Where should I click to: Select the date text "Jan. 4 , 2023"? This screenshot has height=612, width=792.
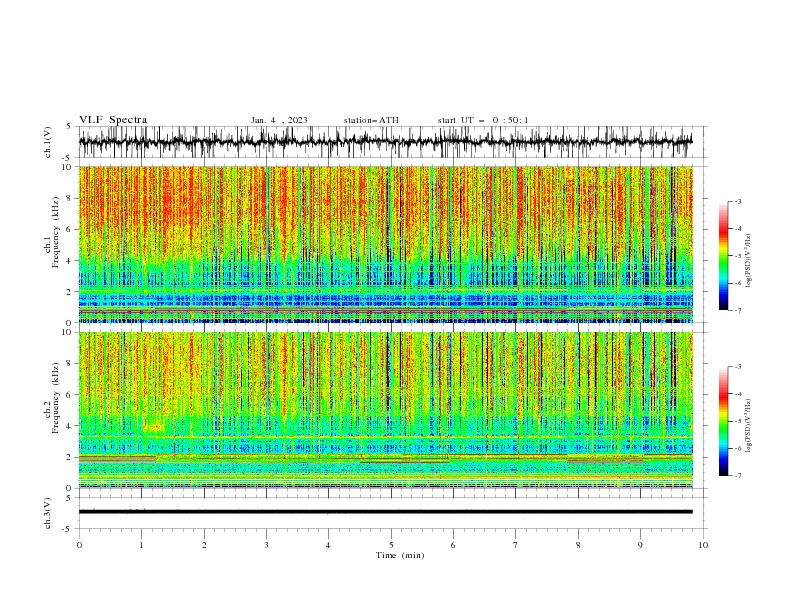279,120
